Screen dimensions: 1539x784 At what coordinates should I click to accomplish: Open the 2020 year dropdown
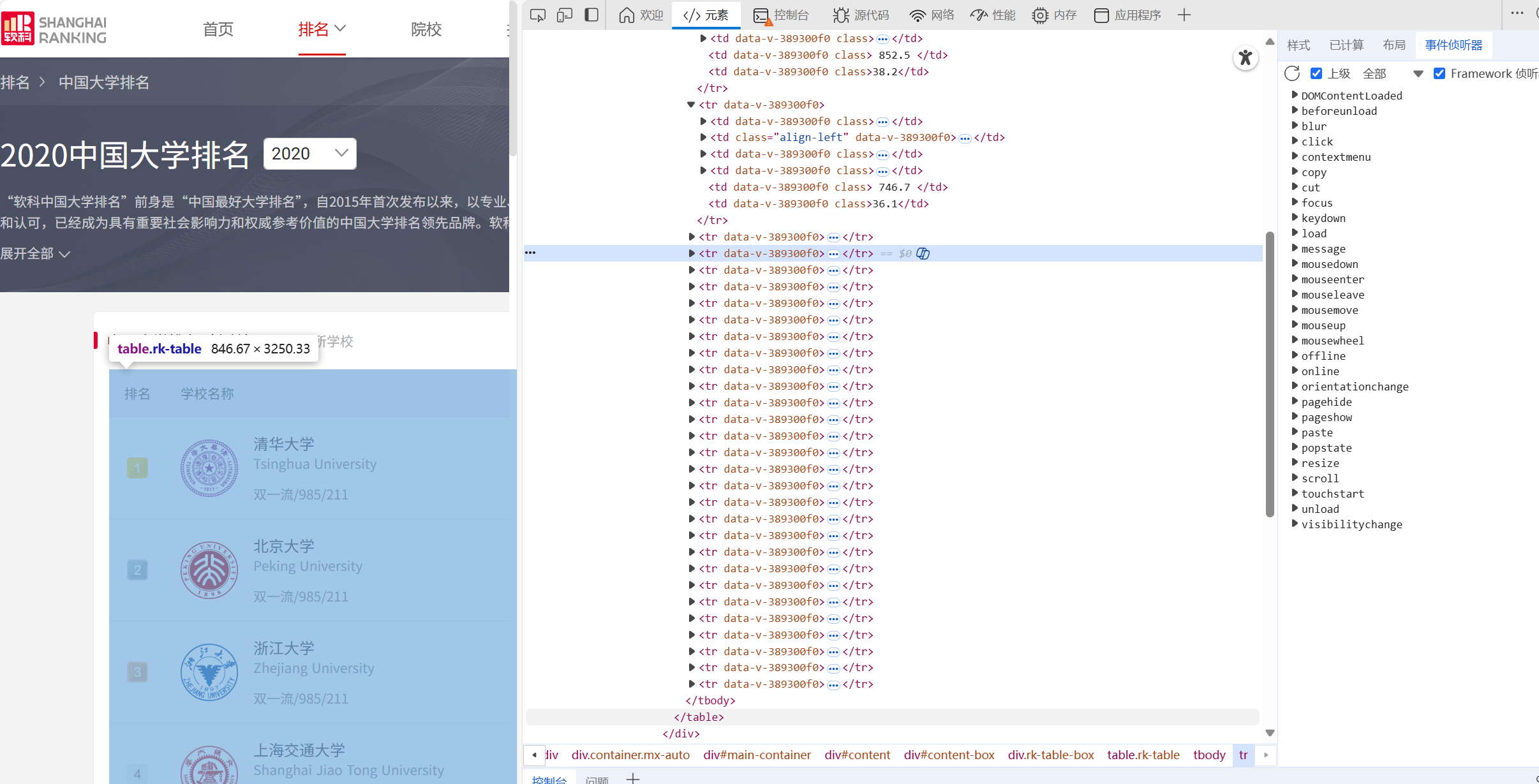pyautogui.click(x=309, y=154)
